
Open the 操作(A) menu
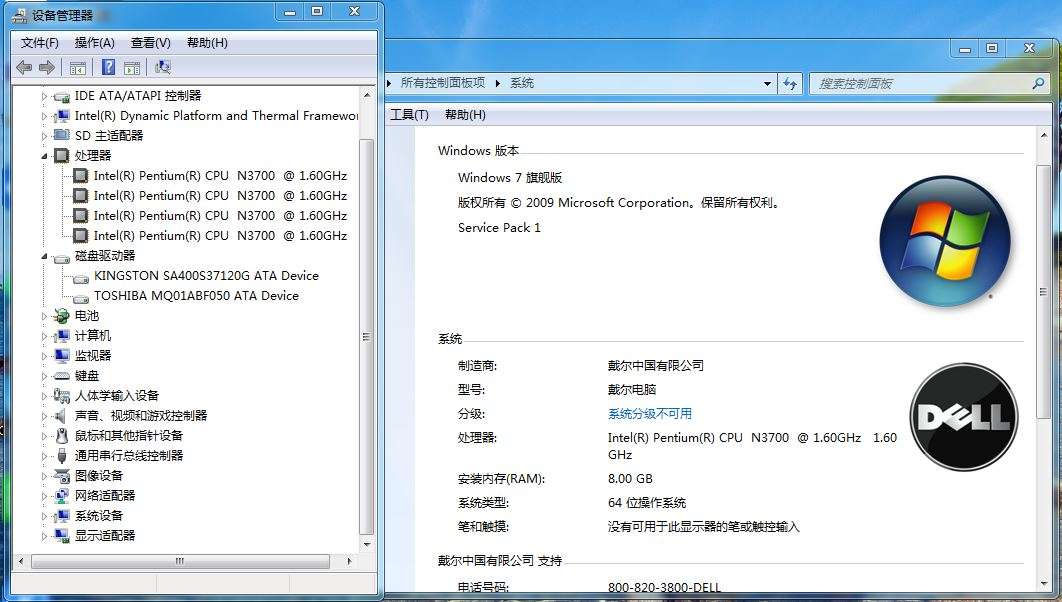point(95,43)
